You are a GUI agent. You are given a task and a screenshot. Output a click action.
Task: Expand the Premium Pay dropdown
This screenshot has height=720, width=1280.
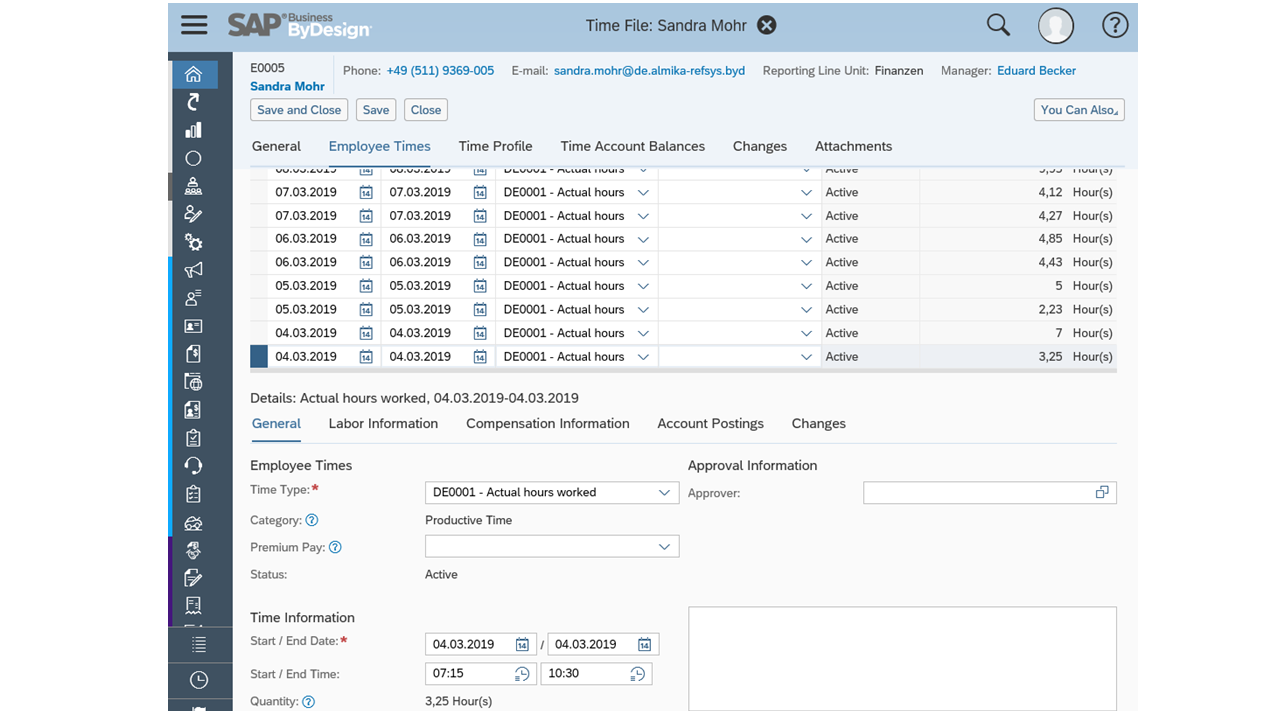(664, 547)
